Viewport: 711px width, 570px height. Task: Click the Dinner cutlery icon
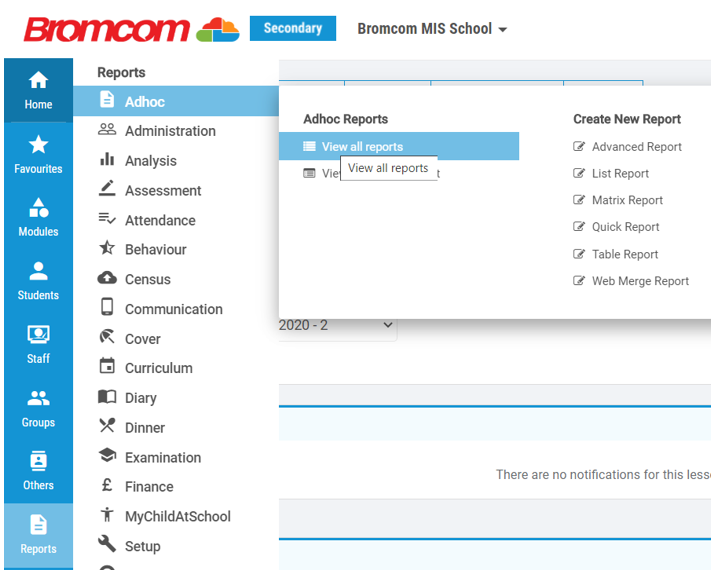pos(107,425)
